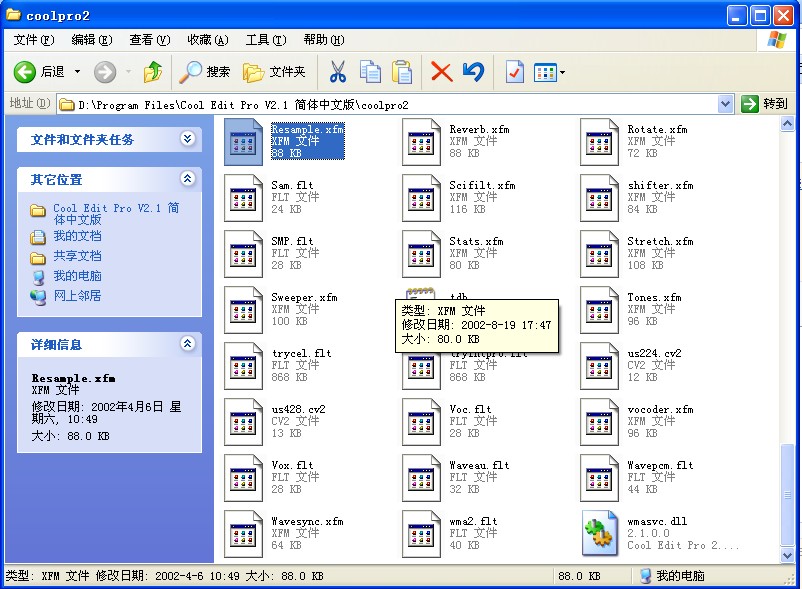Click the Paste clipboard icon
Viewport: 802px width, 589px height.
(402, 72)
